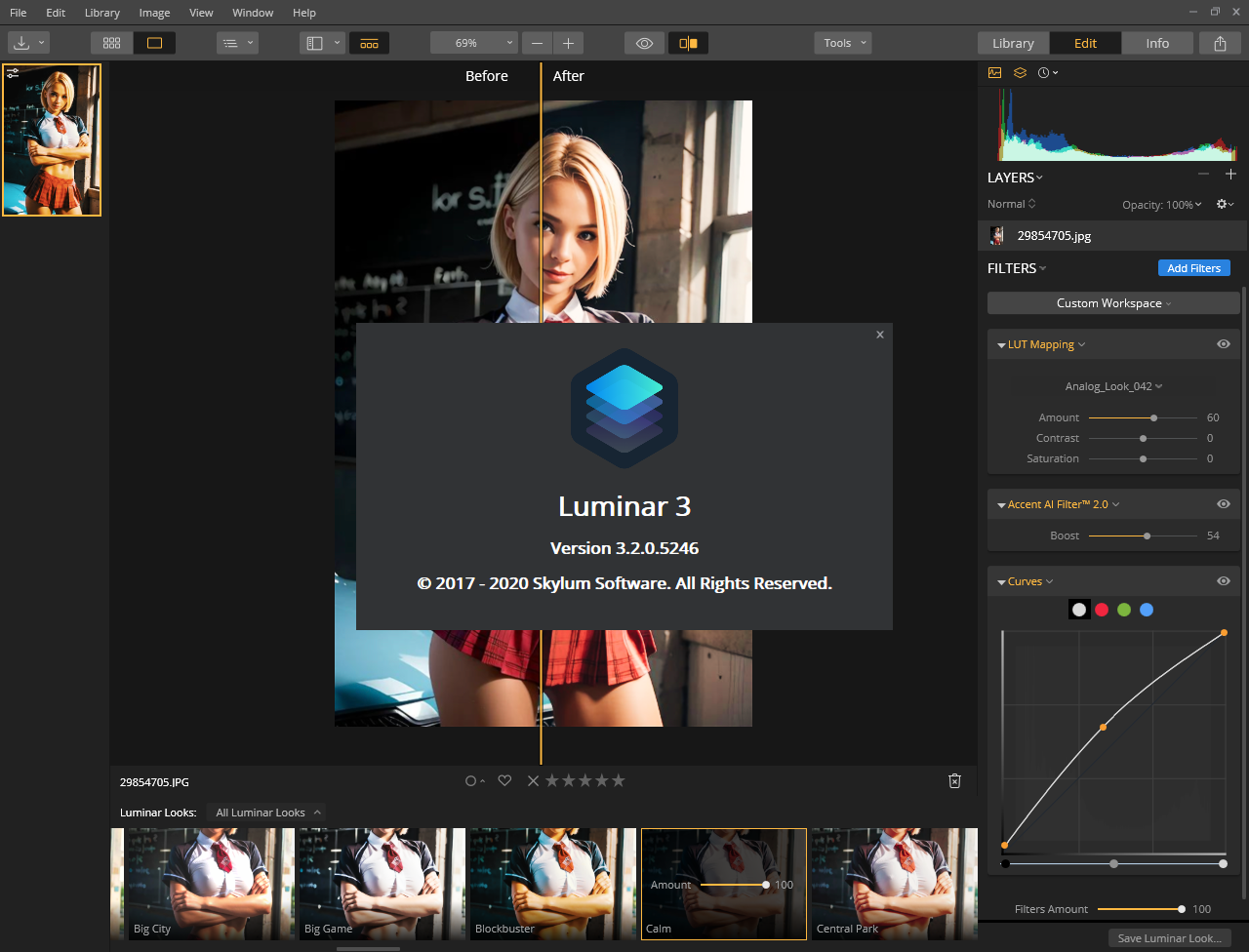1249x952 pixels.
Task: Mark image as rejected with X
Action: click(x=533, y=780)
